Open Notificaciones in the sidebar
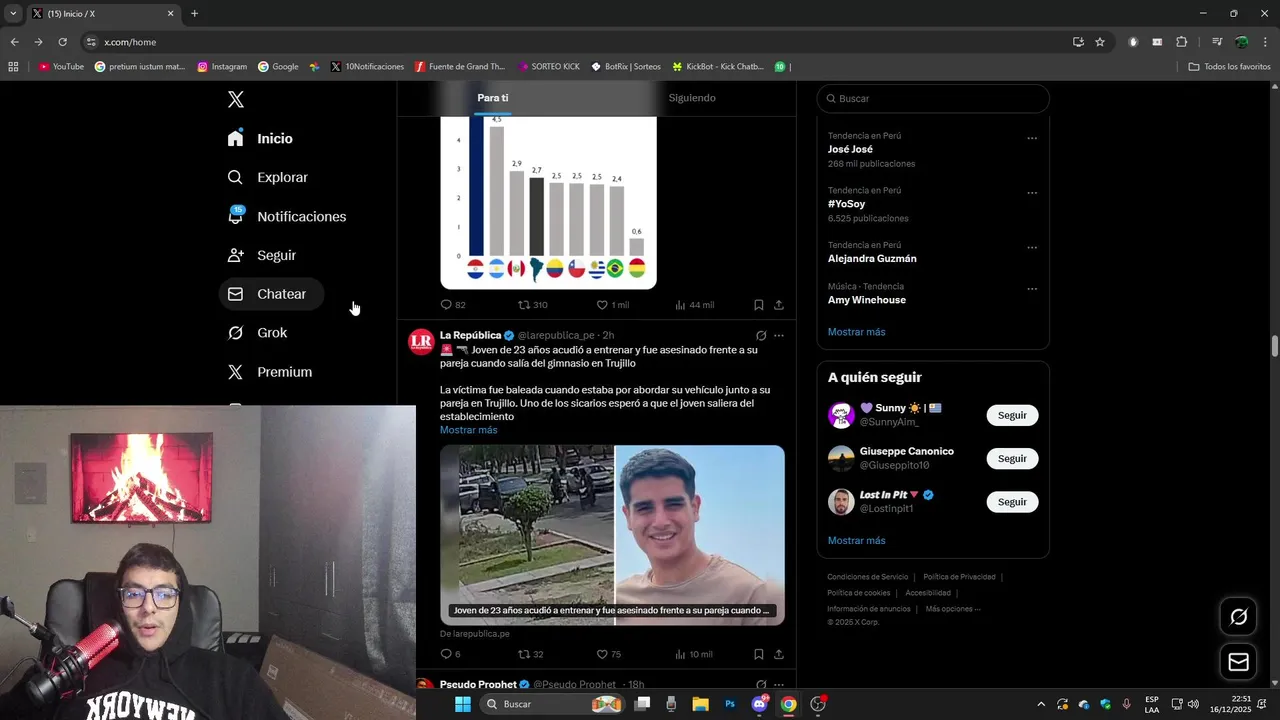The width and height of the screenshot is (1280, 720). [287, 216]
